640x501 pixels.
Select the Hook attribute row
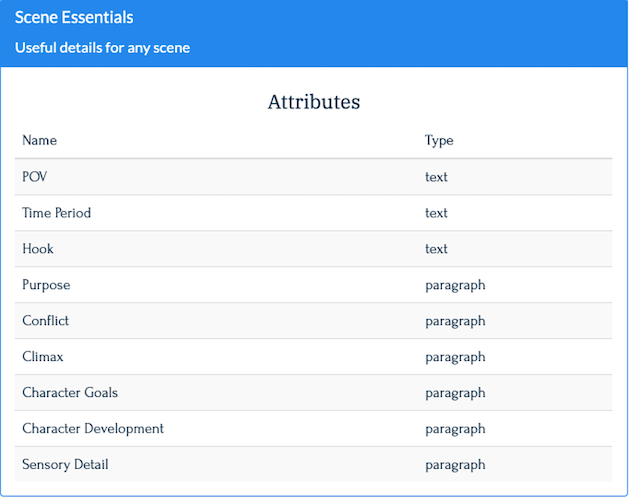tap(313, 249)
